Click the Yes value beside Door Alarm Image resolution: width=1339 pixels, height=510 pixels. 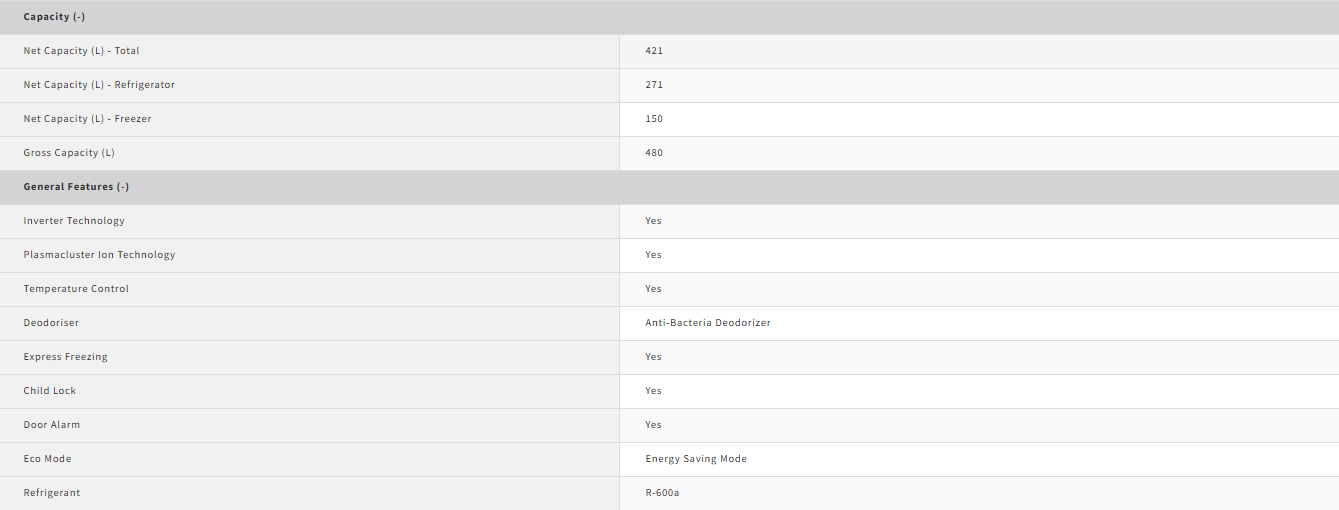point(653,425)
